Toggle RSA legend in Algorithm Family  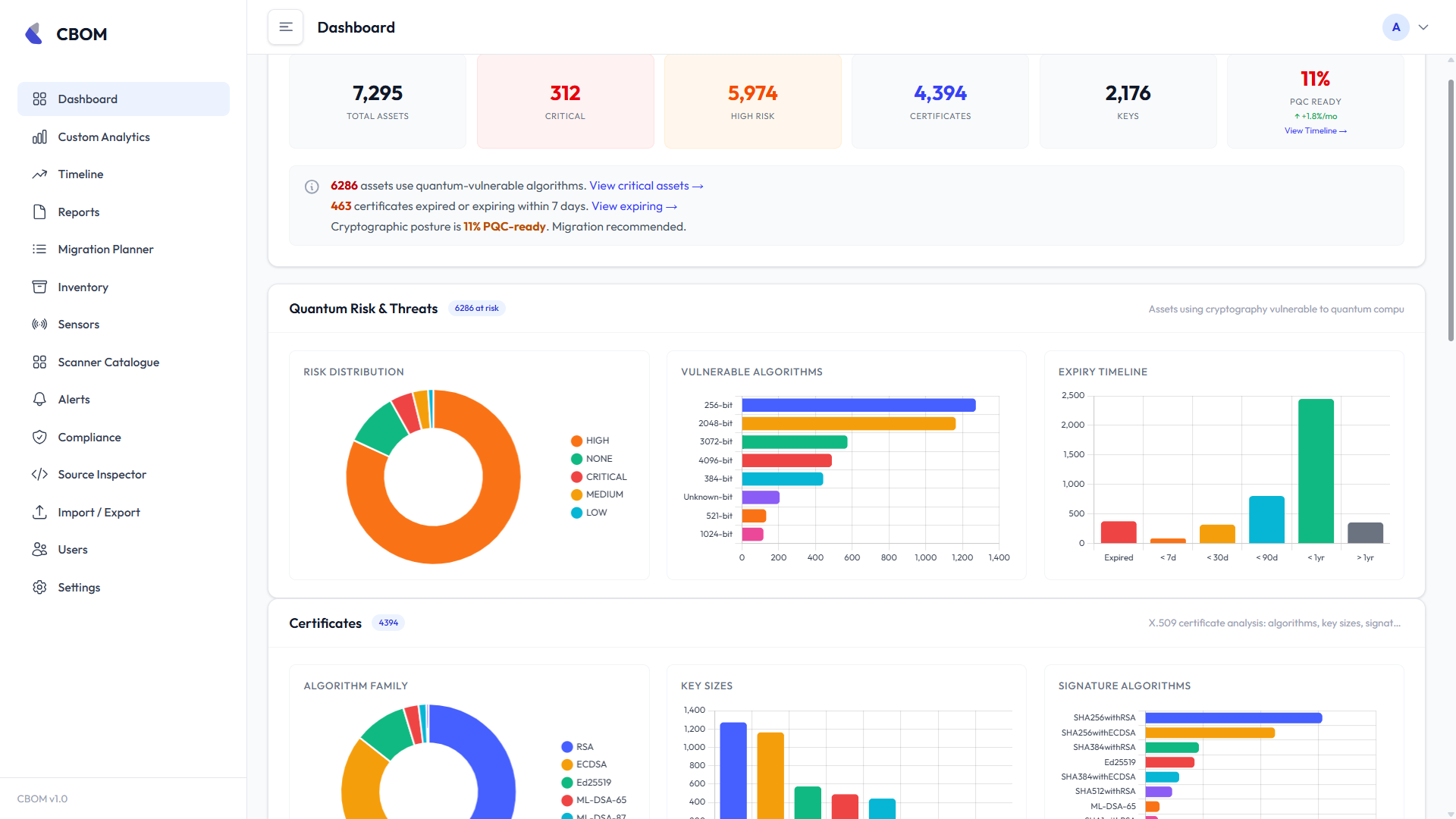(577, 747)
